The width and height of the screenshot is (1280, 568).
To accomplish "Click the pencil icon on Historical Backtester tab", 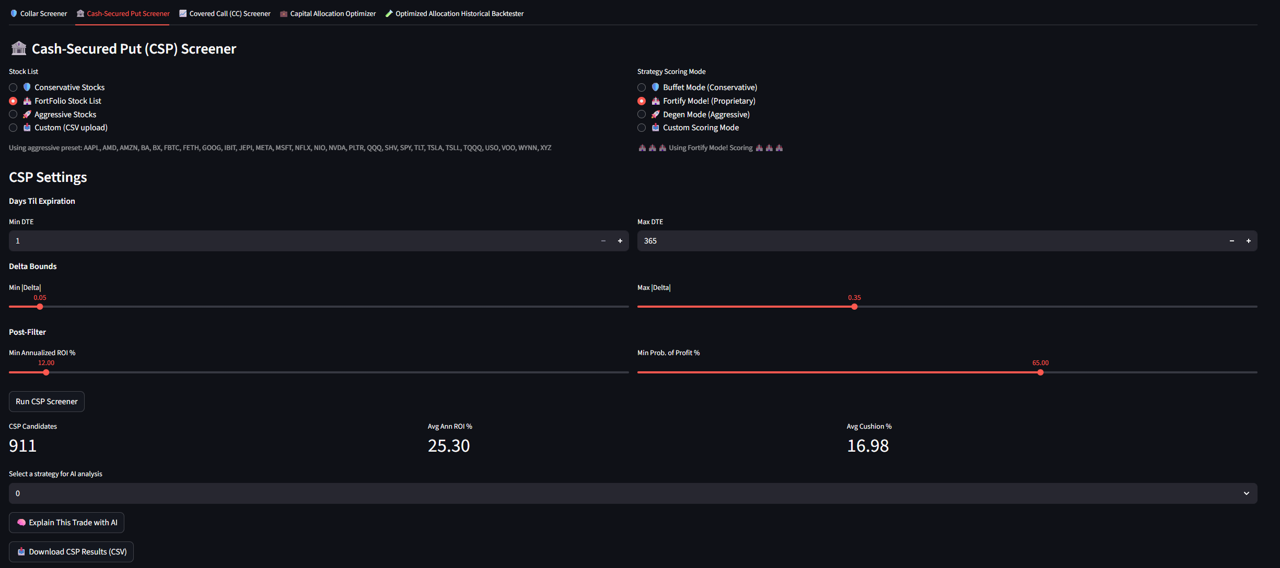I will pyautogui.click(x=389, y=14).
